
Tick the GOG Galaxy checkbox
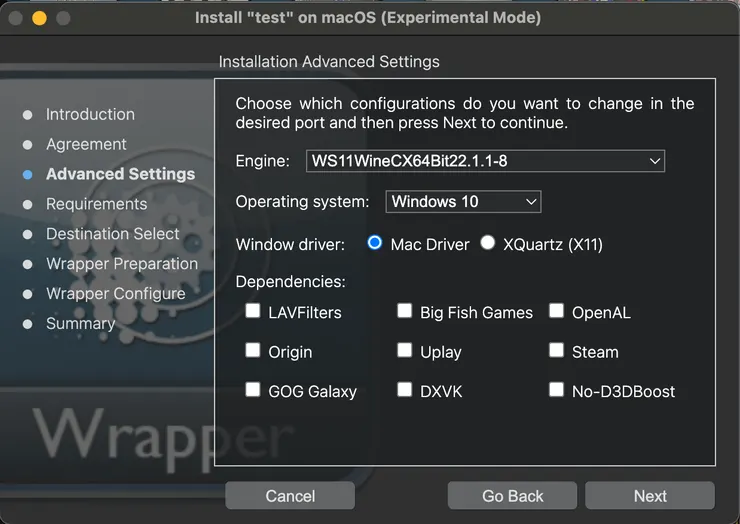coord(253,390)
